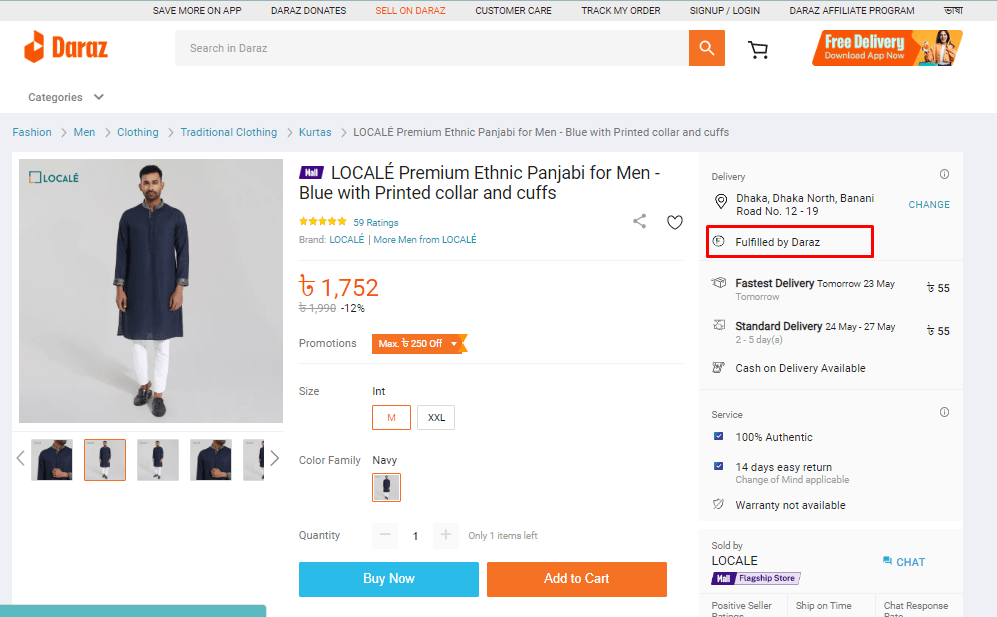
Task: Add item to wishlist via heart icon
Action: tap(675, 222)
